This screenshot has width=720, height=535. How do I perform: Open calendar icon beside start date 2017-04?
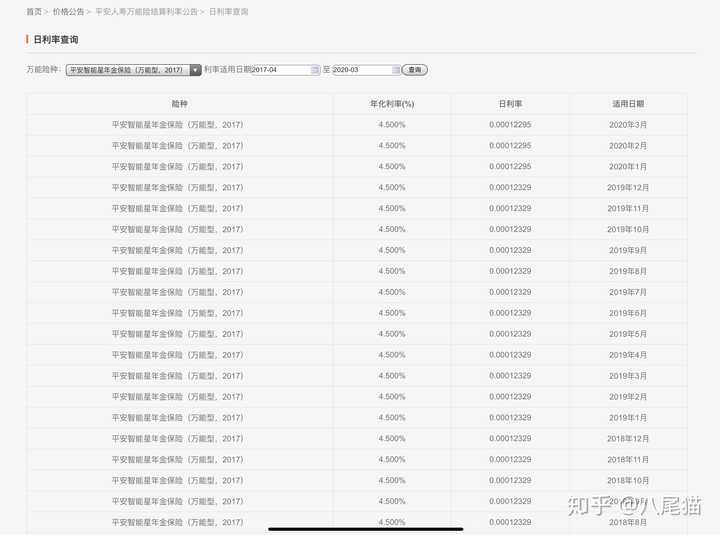pos(315,70)
